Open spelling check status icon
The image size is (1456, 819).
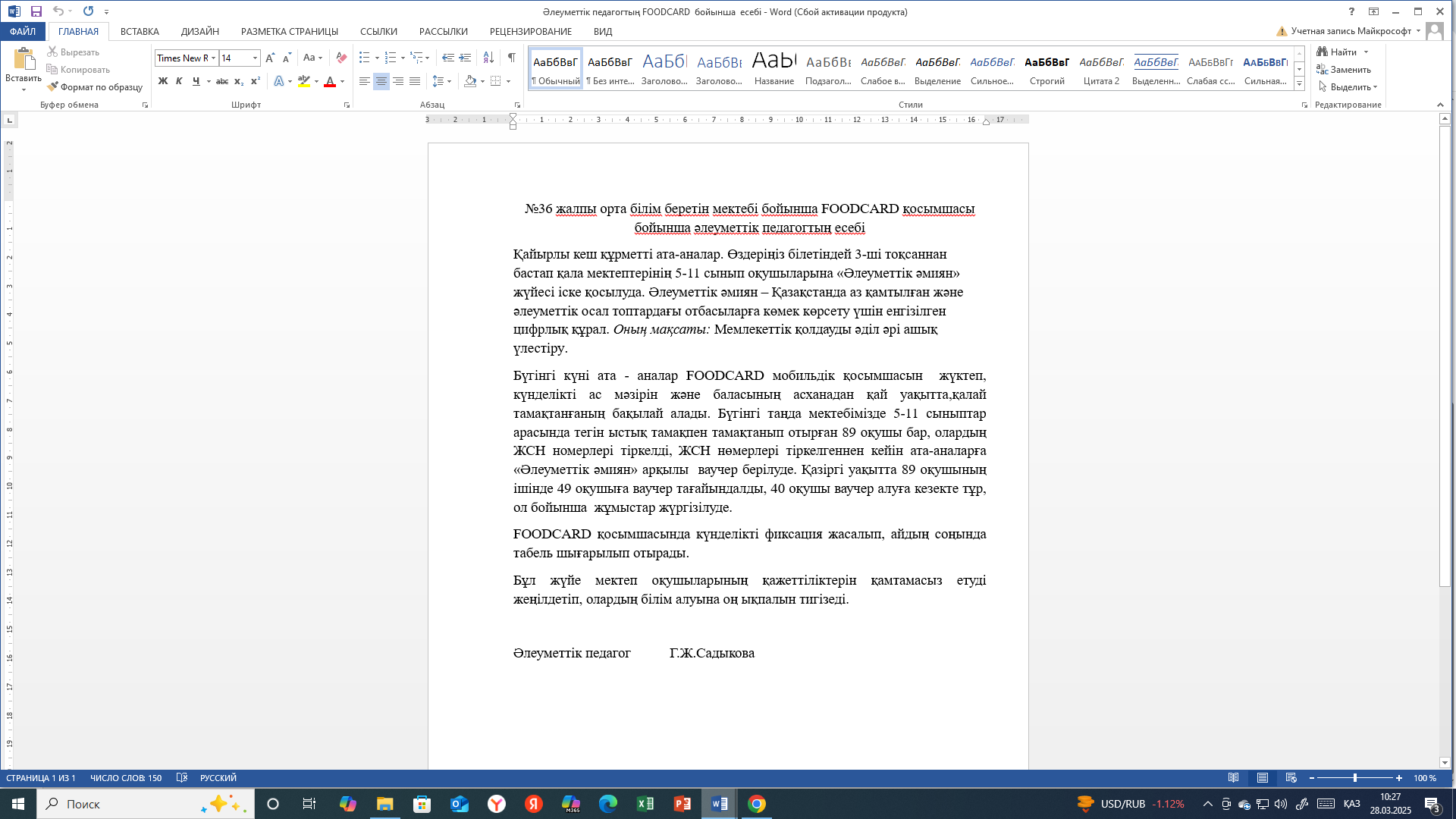click(182, 778)
